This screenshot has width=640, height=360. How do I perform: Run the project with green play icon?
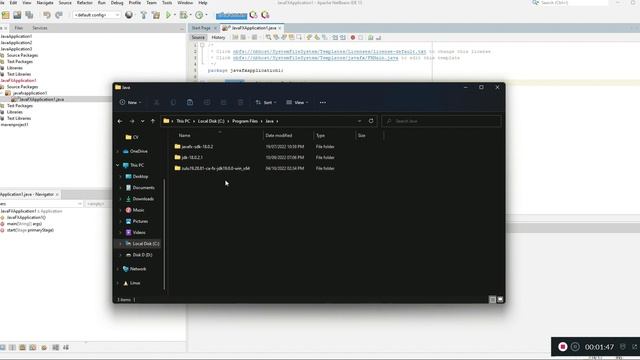coord(168,15)
